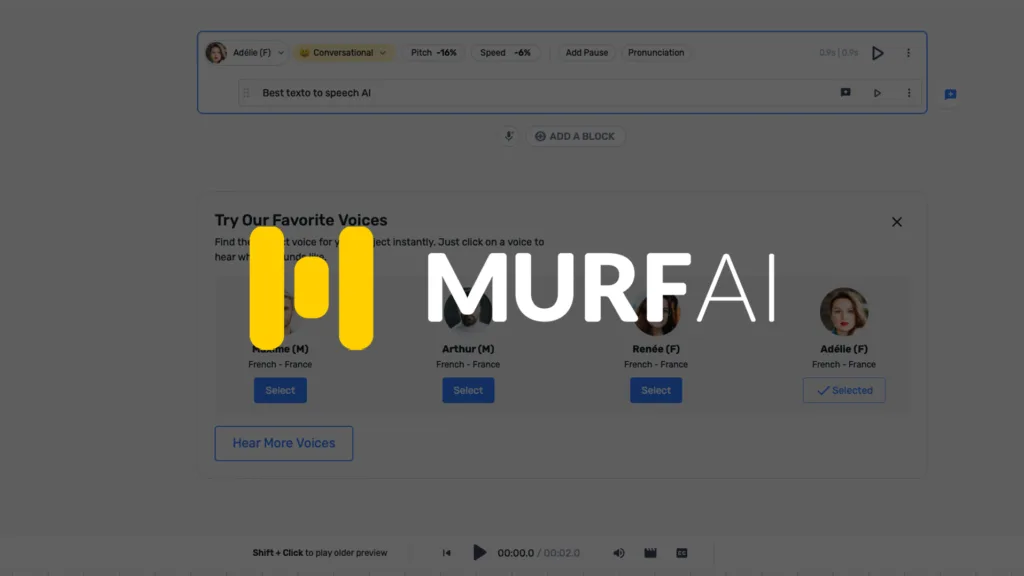
Task: Edit the text 'Best texto to speech AI'
Action: pos(316,93)
